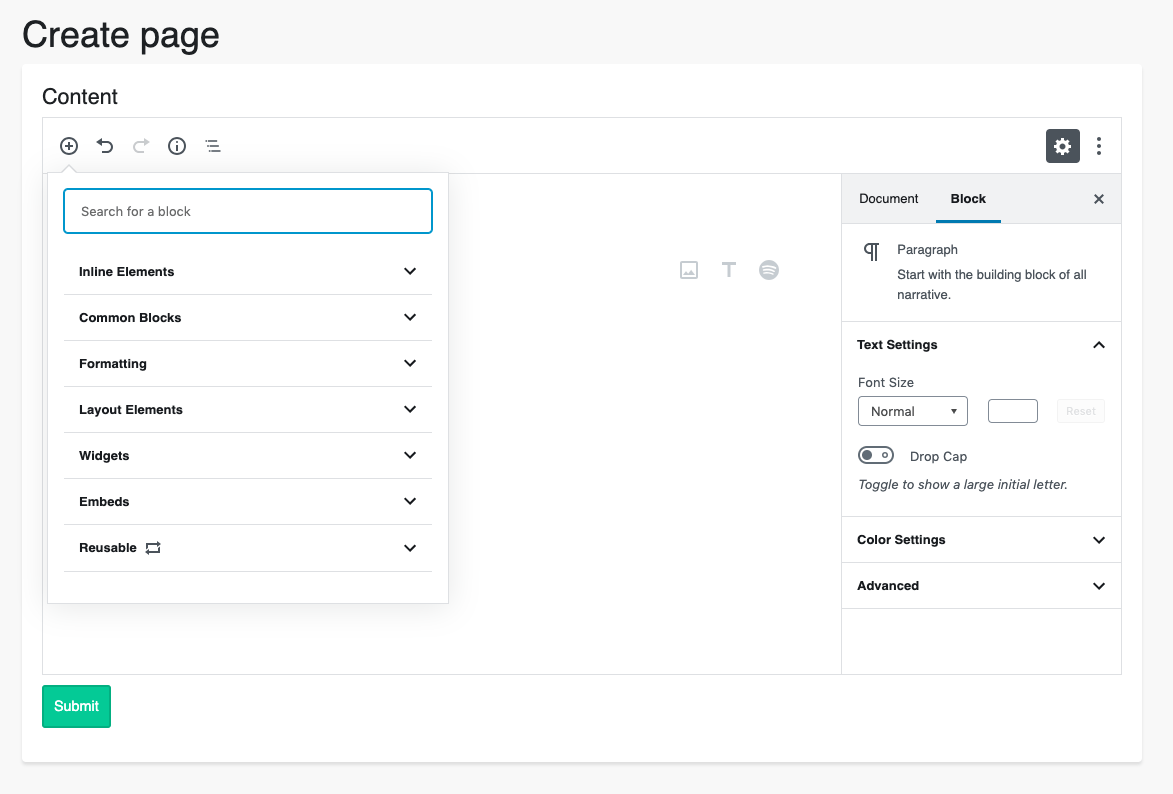Click the green Submit button
The height and width of the screenshot is (794, 1173).
pos(76,706)
